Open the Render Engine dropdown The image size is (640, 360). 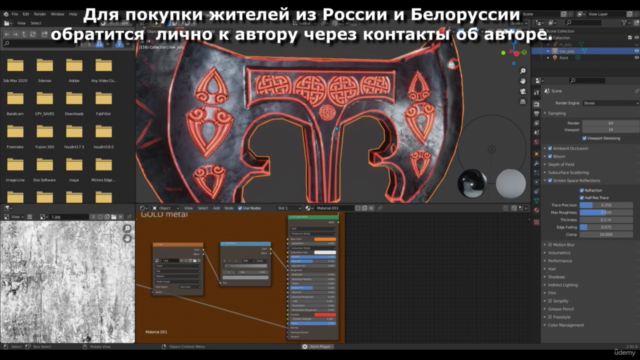pos(611,103)
